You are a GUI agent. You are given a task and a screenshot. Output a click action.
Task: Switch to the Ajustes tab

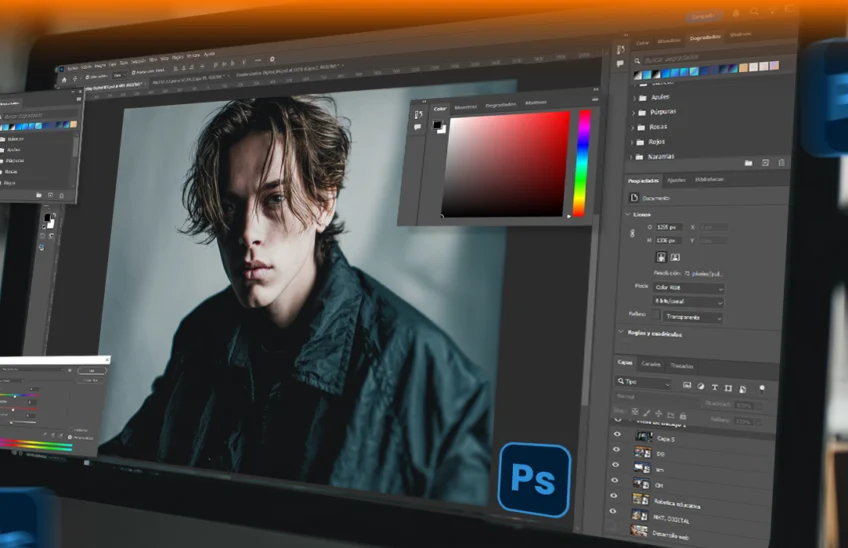pos(676,180)
